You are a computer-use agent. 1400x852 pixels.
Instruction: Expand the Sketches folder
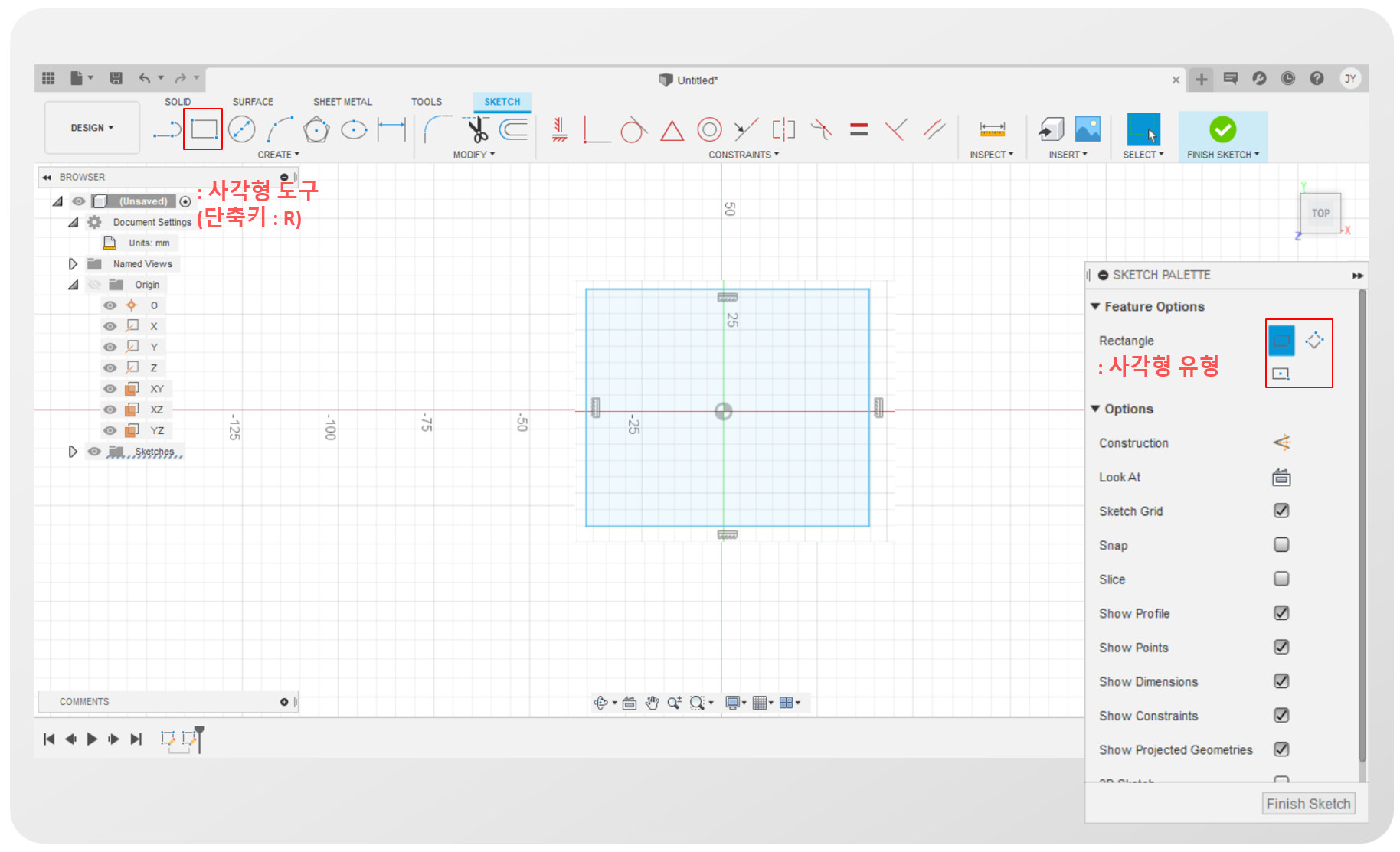(x=73, y=452)
